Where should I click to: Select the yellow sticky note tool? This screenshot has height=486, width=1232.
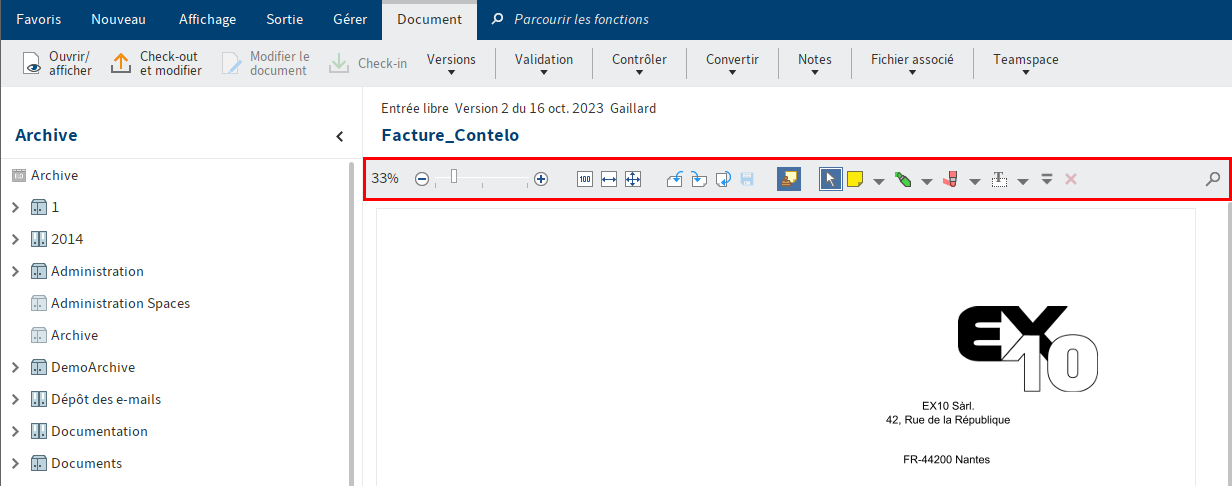[x=855, y=179]
